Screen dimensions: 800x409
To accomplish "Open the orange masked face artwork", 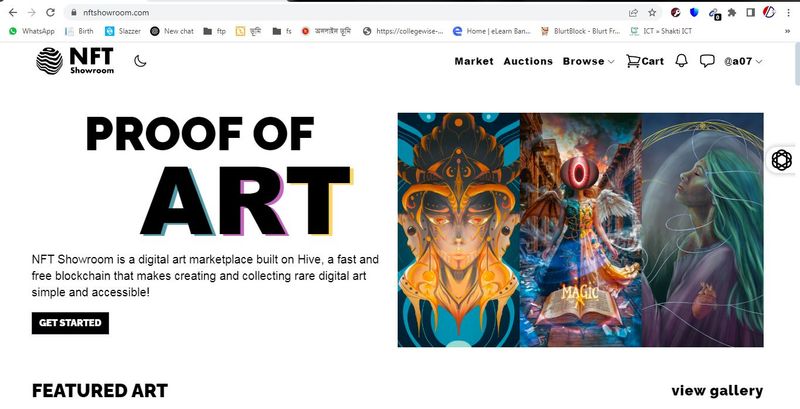I will coord(459,230).
